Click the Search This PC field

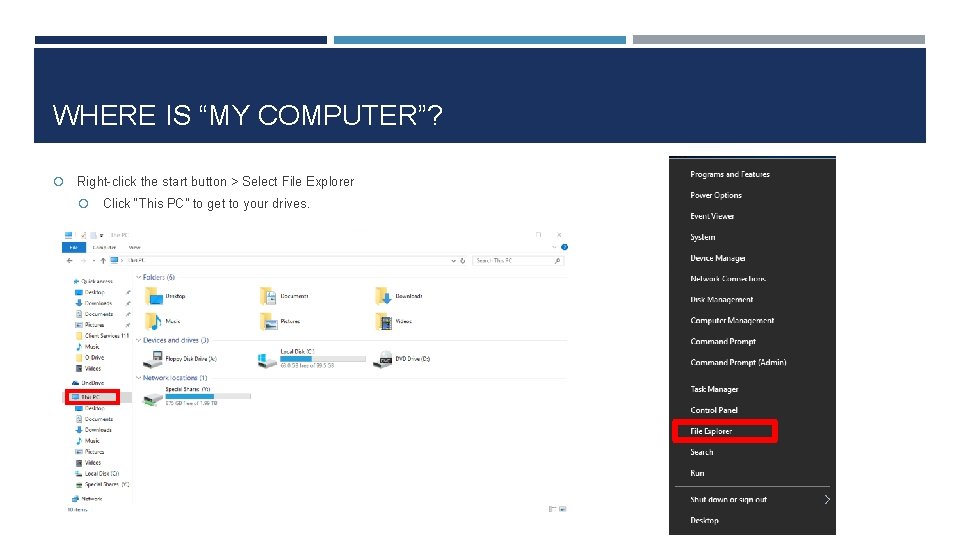click(x=518, y=261)
